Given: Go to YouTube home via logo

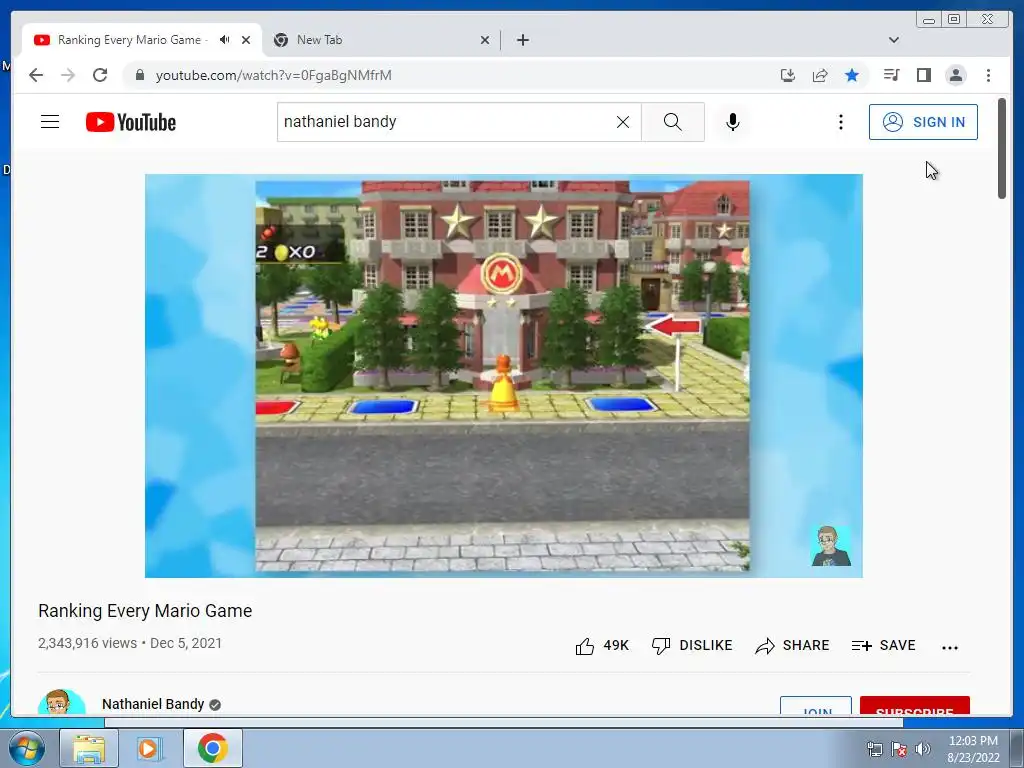Looking at the screenshot, I should (x=131, y=122).
